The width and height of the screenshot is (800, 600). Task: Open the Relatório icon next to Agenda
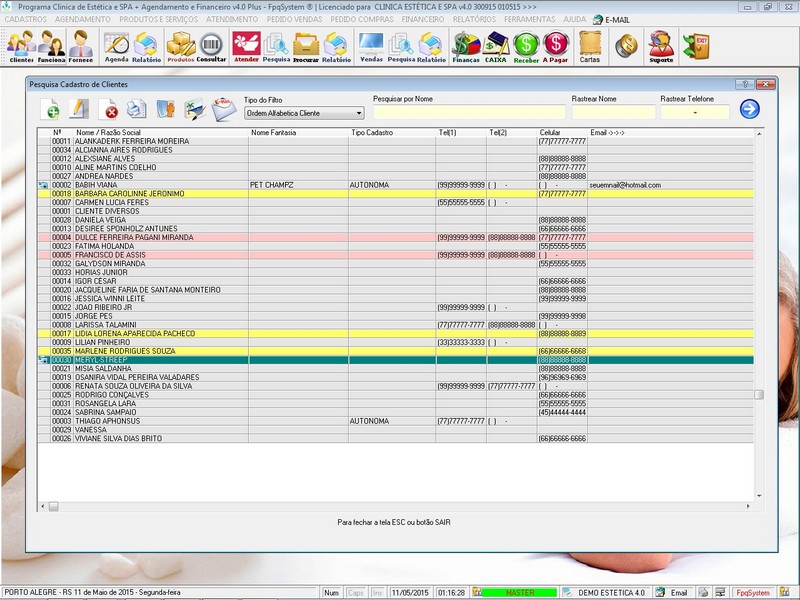point(146,46)
